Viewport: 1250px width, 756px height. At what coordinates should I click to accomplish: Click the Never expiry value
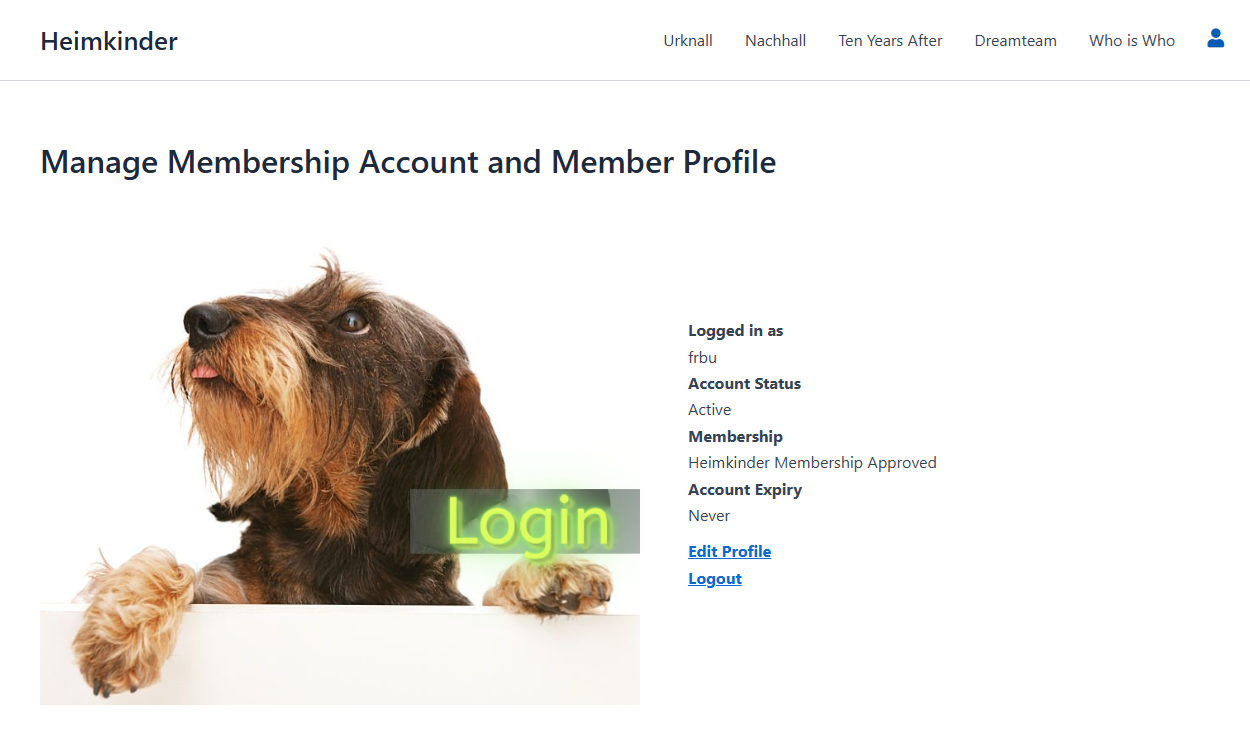(708, 516)
